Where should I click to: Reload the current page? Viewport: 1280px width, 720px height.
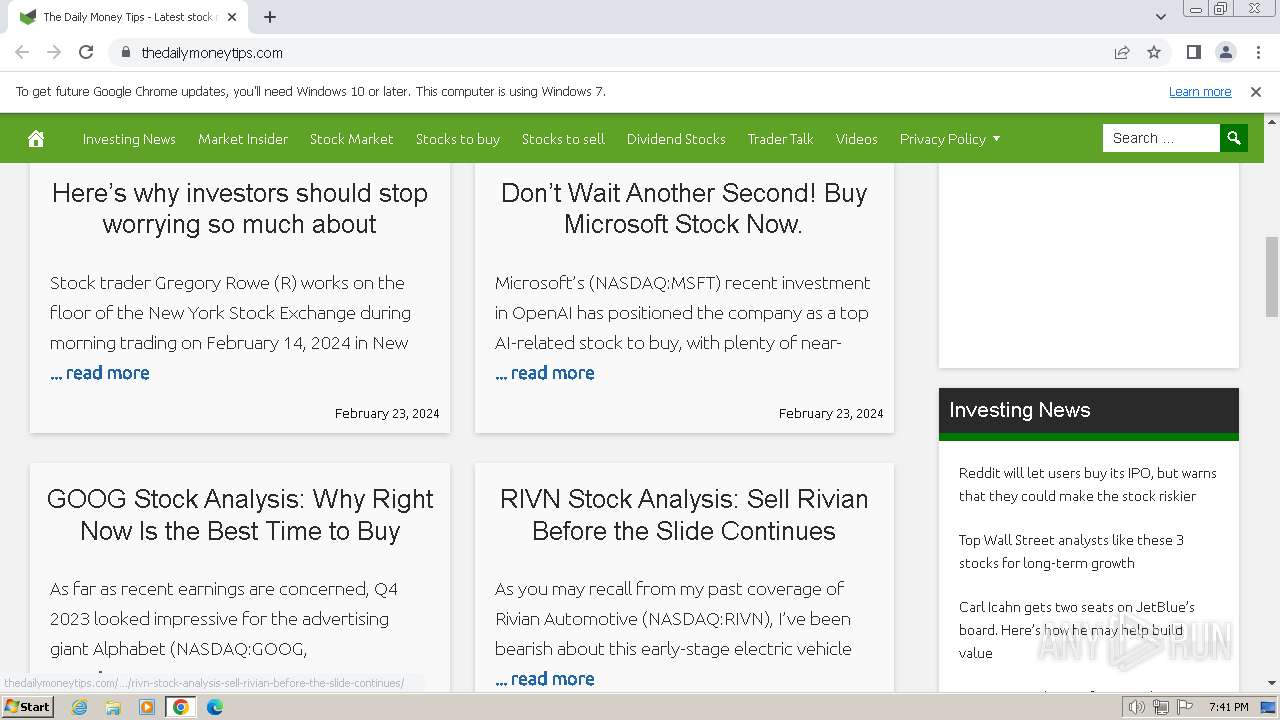tap(86, 52)
